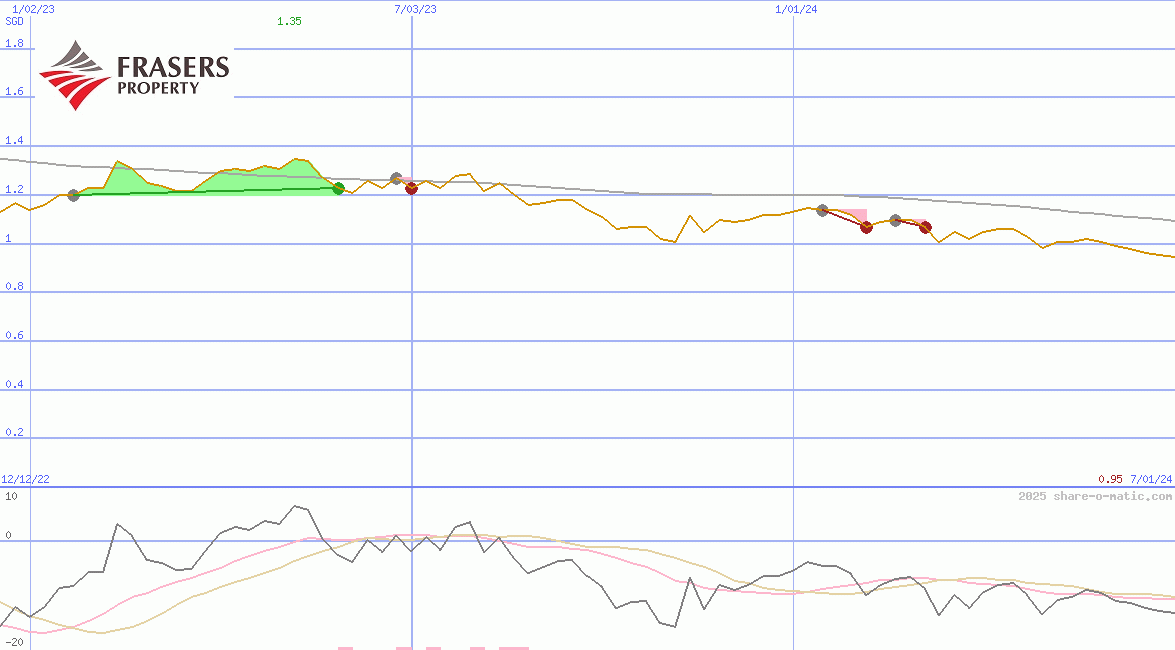Select gray entry marker starting the green trade
This screenshot has height=650, width=1175.
73,195
